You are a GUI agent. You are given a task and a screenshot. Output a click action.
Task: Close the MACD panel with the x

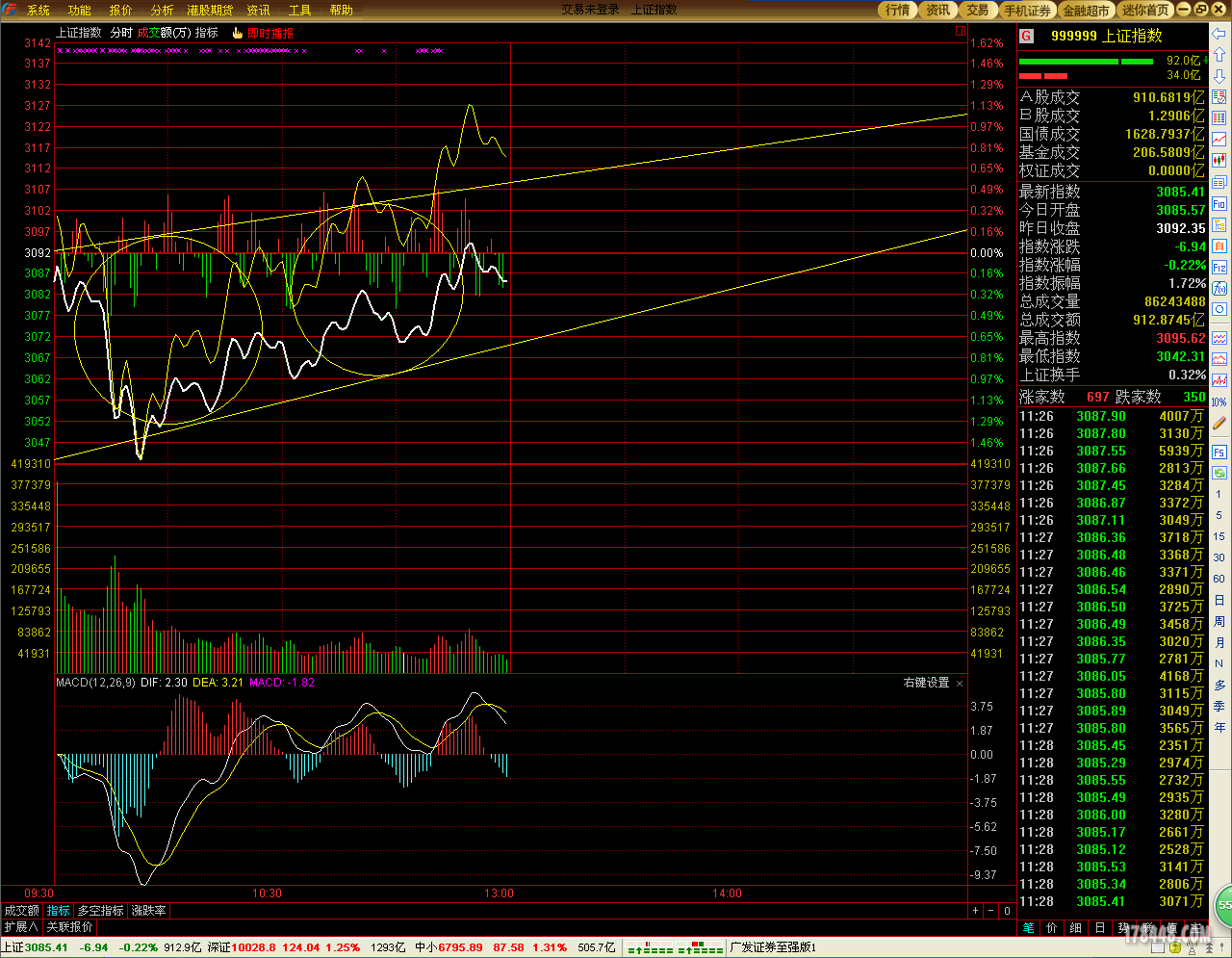(960, 684)
